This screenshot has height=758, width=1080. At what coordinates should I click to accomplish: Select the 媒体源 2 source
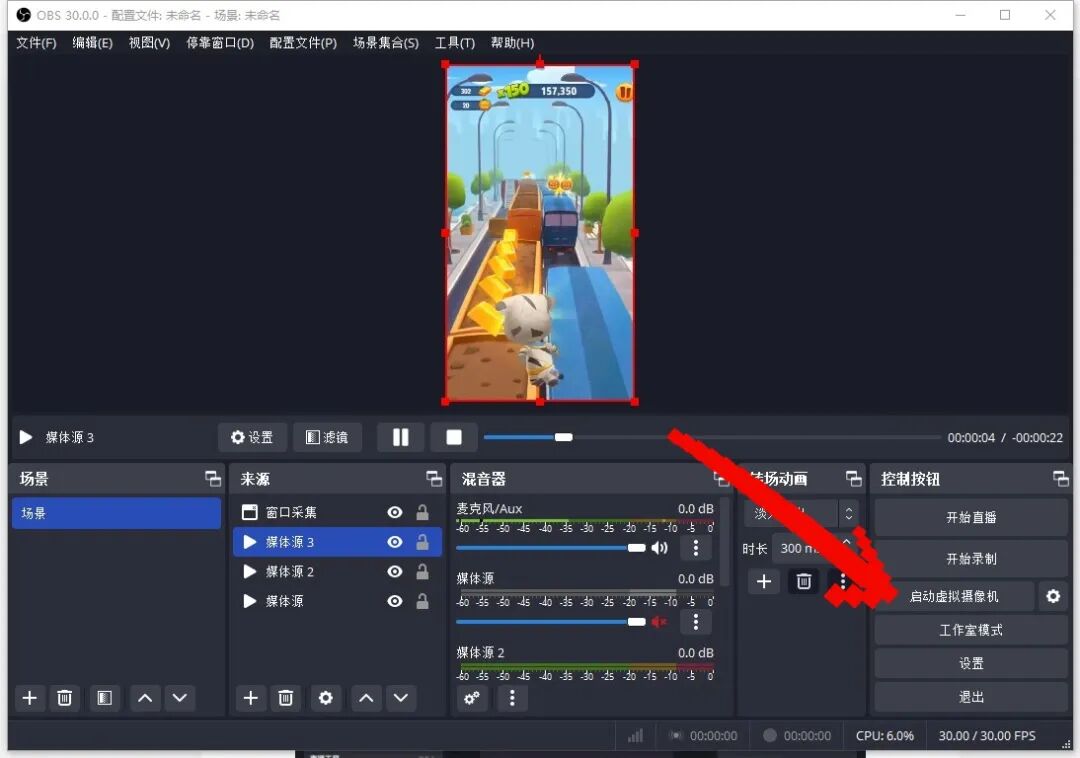click(337, 571)
